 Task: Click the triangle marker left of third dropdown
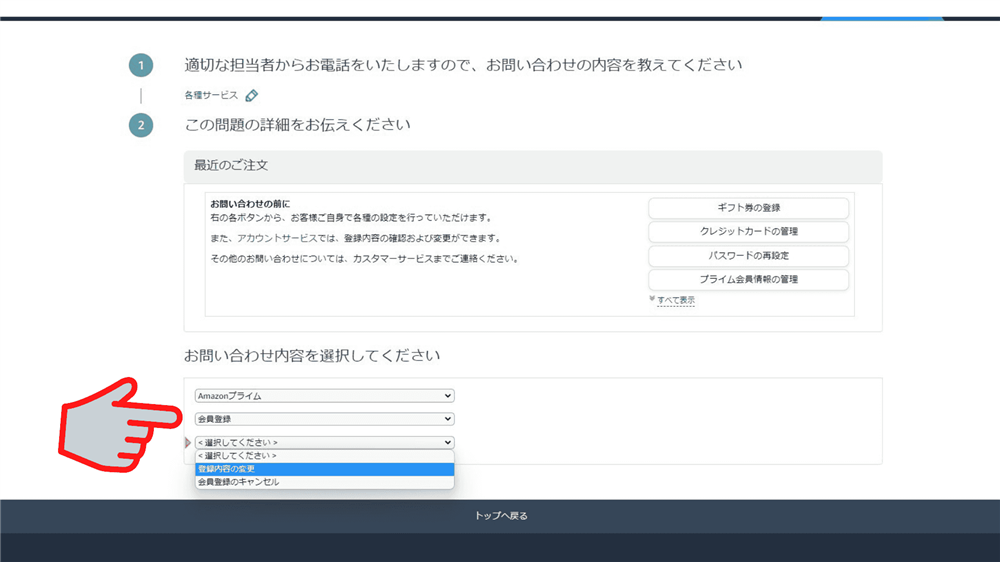pyautogui.click(x=188, y=442)
